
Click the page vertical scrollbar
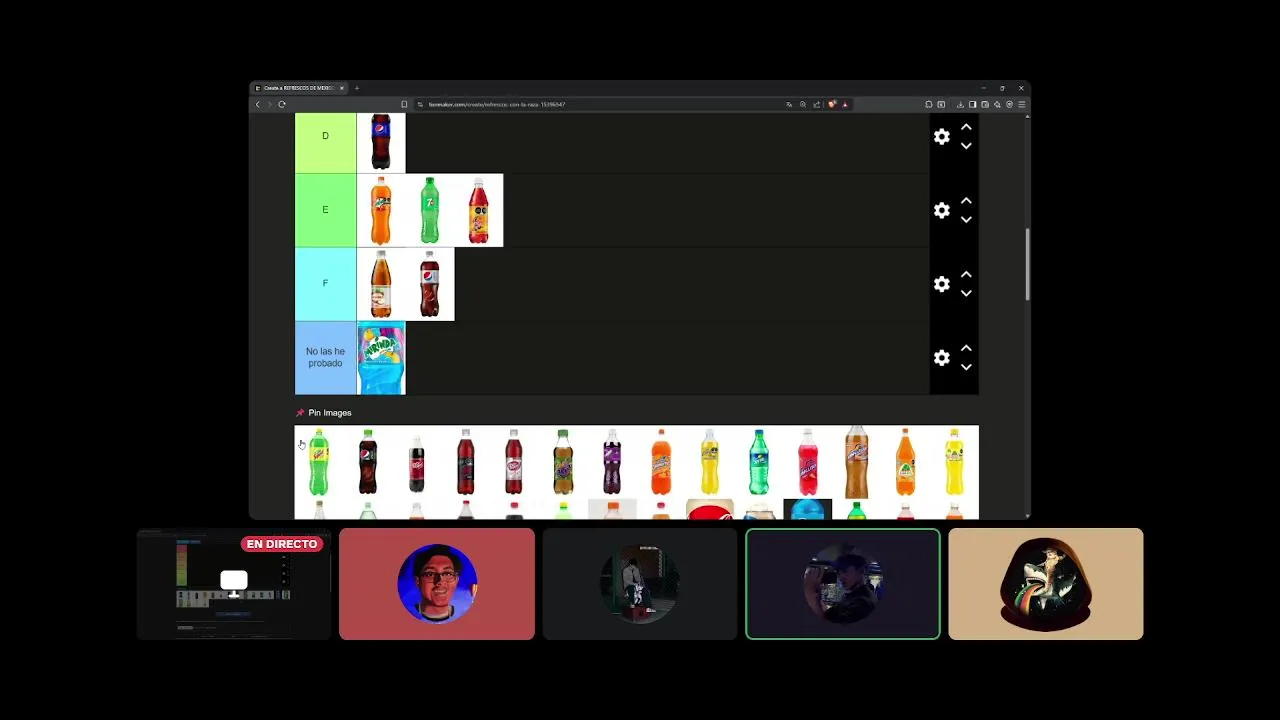pyautogui.click(x=1027, y=264)
